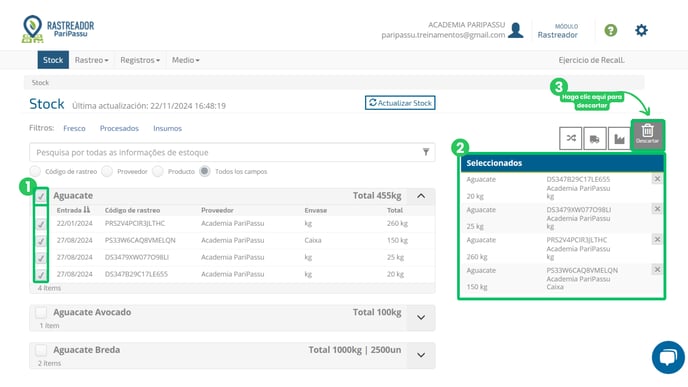The width and height of the screenshot is (688, 387).
Task: Expand the Aguacate Avocado group
Action: click(x=421, y=317)
